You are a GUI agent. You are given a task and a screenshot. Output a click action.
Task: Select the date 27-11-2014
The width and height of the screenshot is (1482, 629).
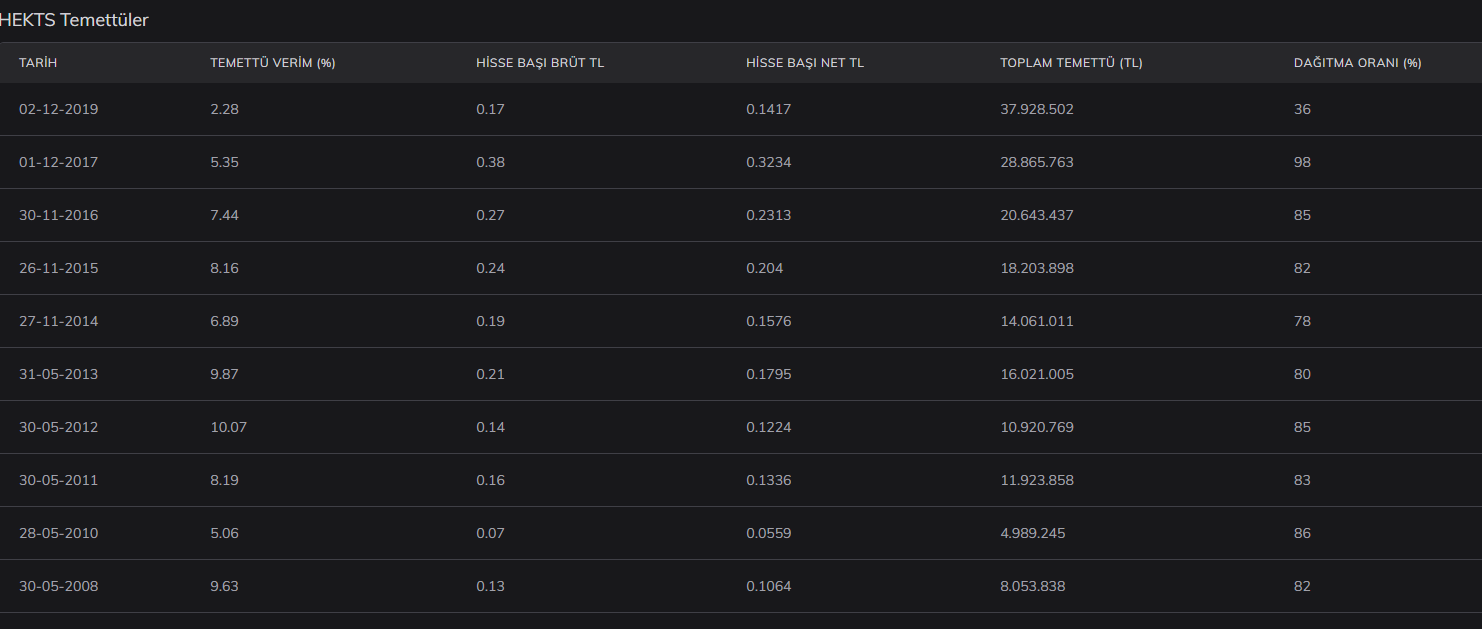coord(58,321)
